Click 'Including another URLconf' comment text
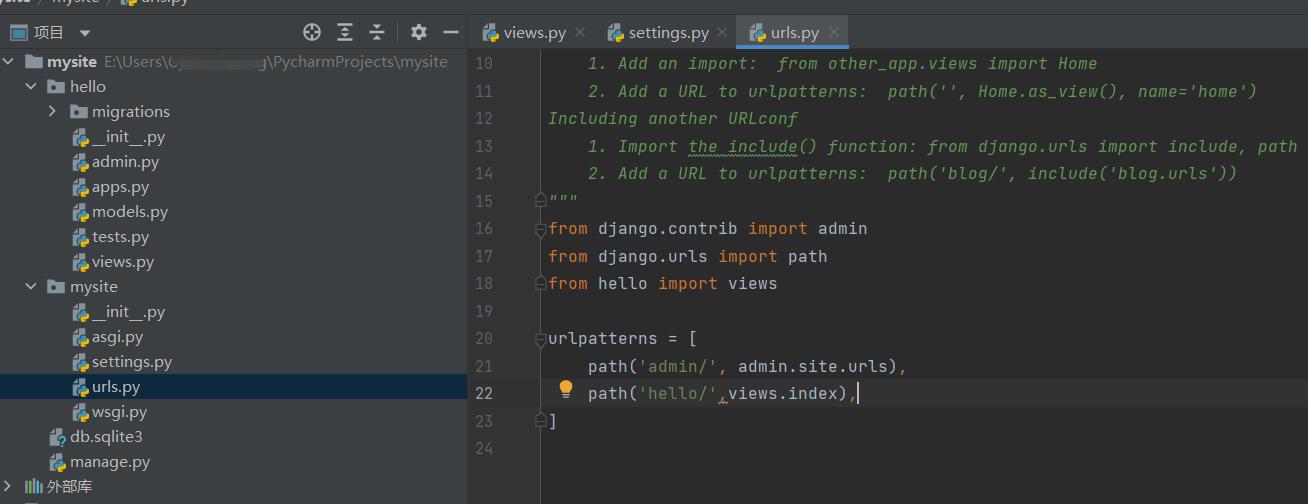This screenshot has width=1308, height=504. pos(673,119)
